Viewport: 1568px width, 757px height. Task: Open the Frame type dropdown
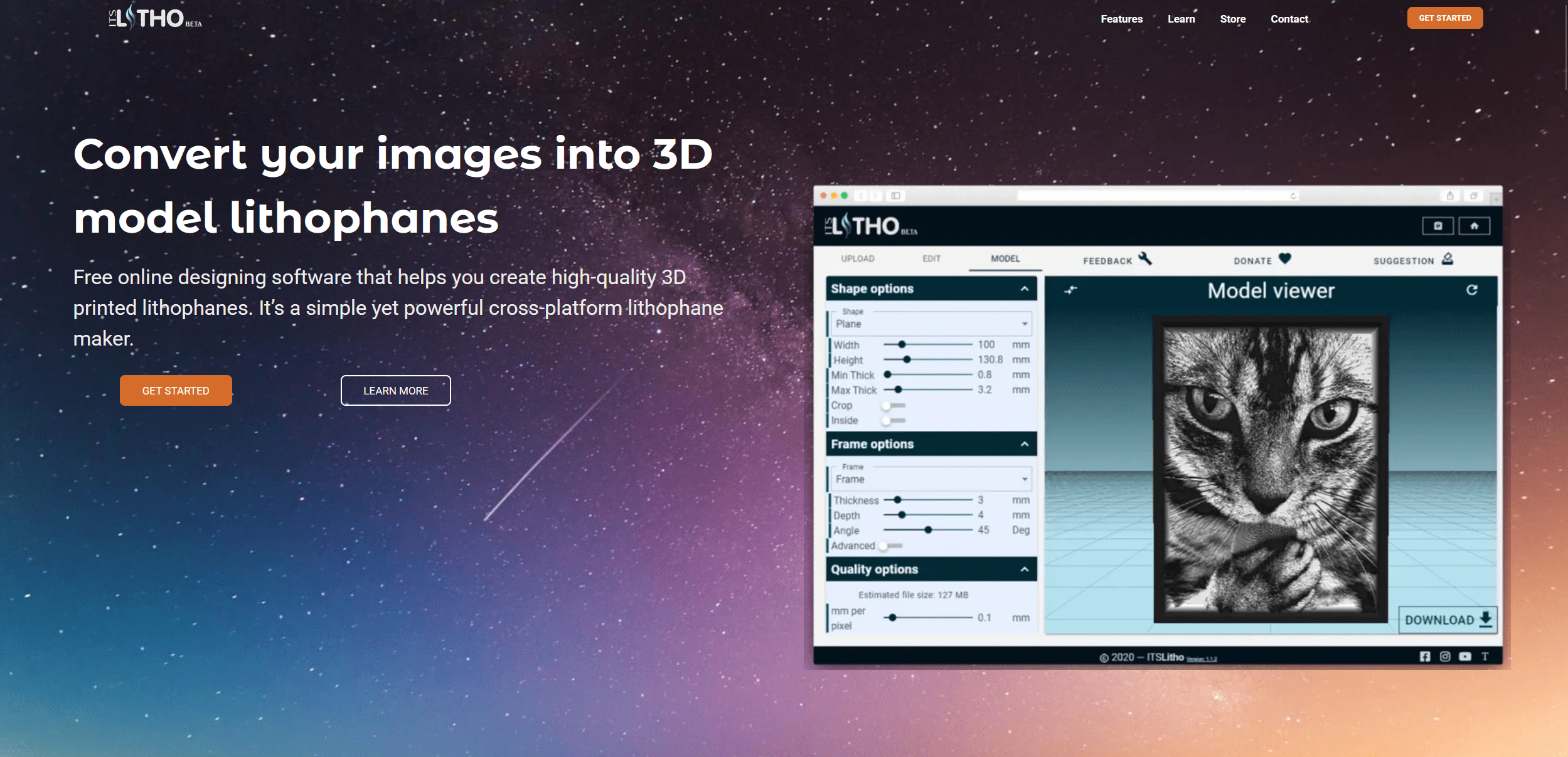pyautogui.click(x=930, y=479)
